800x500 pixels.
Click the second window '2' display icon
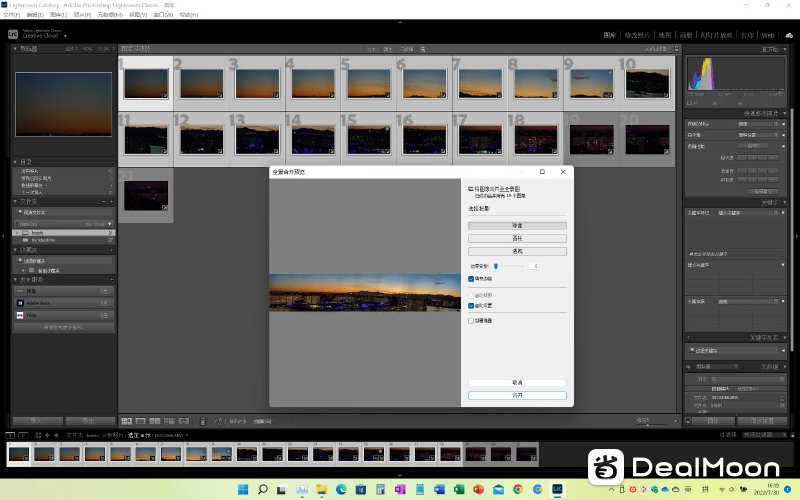23,435
